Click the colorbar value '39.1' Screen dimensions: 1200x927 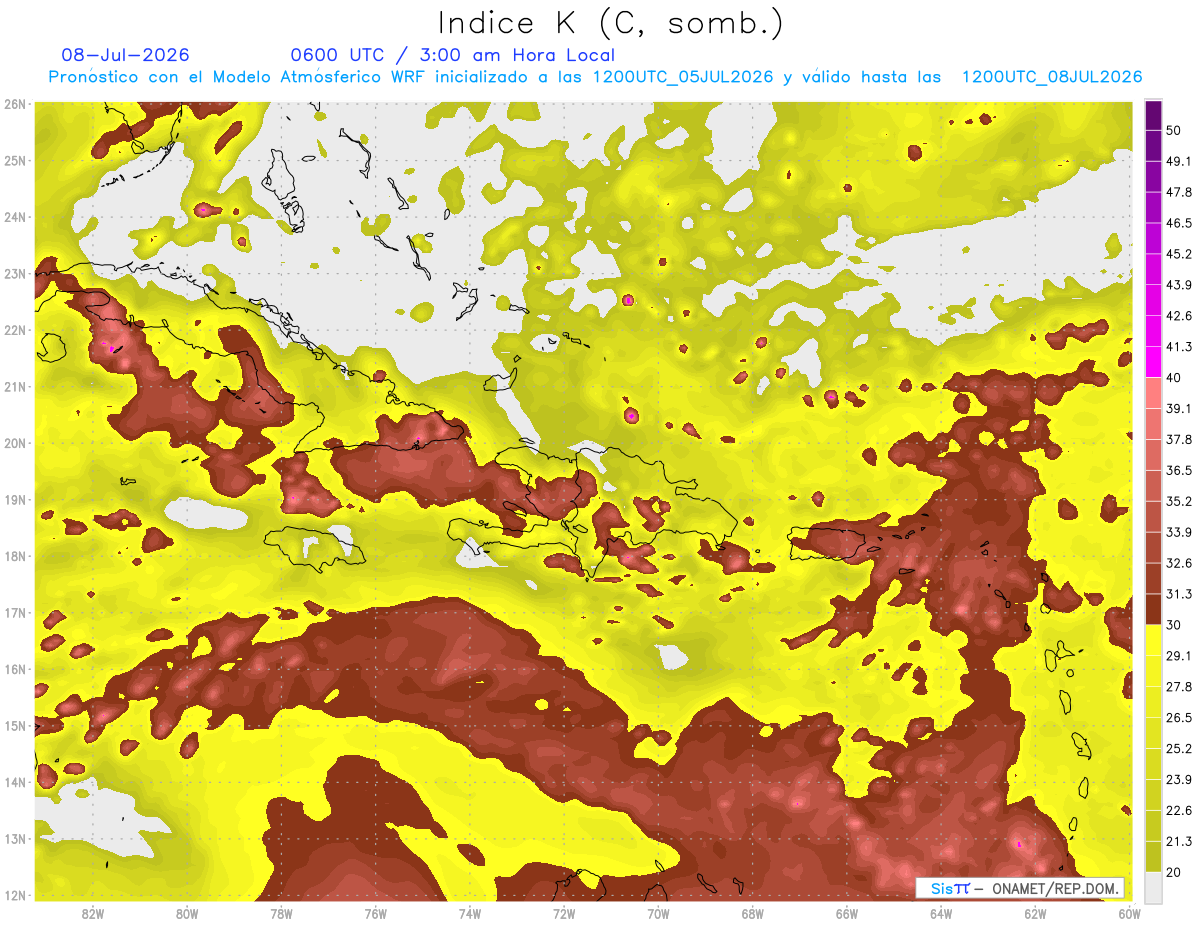pos(1179,409)
